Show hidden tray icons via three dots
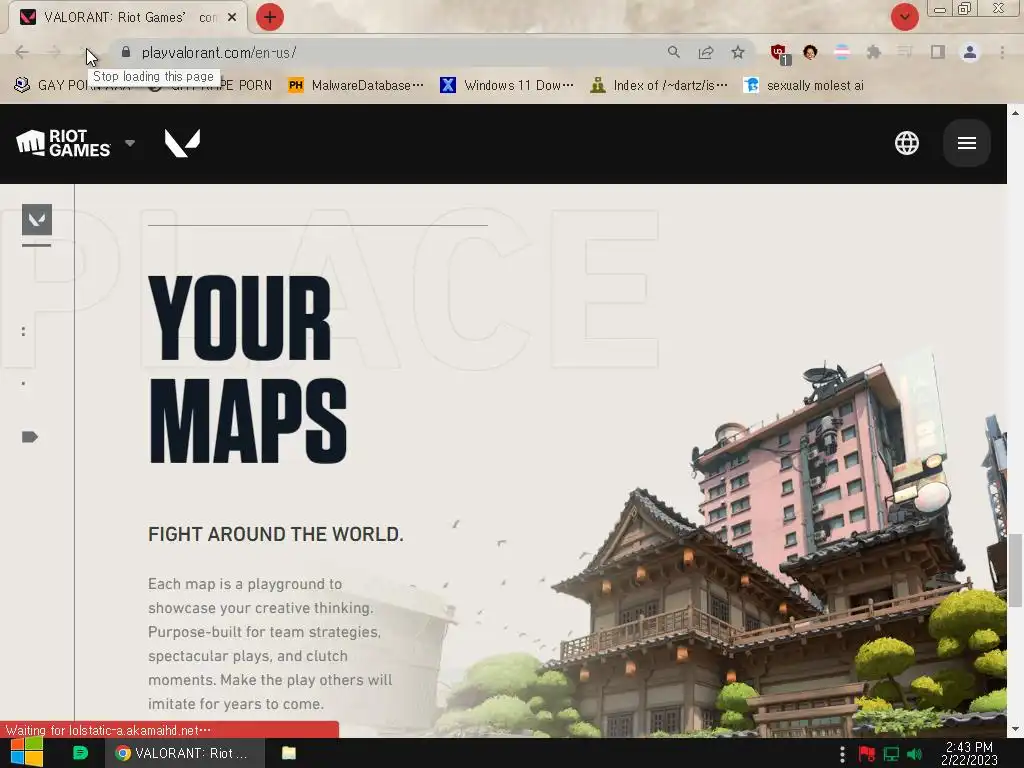This screenshot has width=1024, height=768. (x=842, y=754)
